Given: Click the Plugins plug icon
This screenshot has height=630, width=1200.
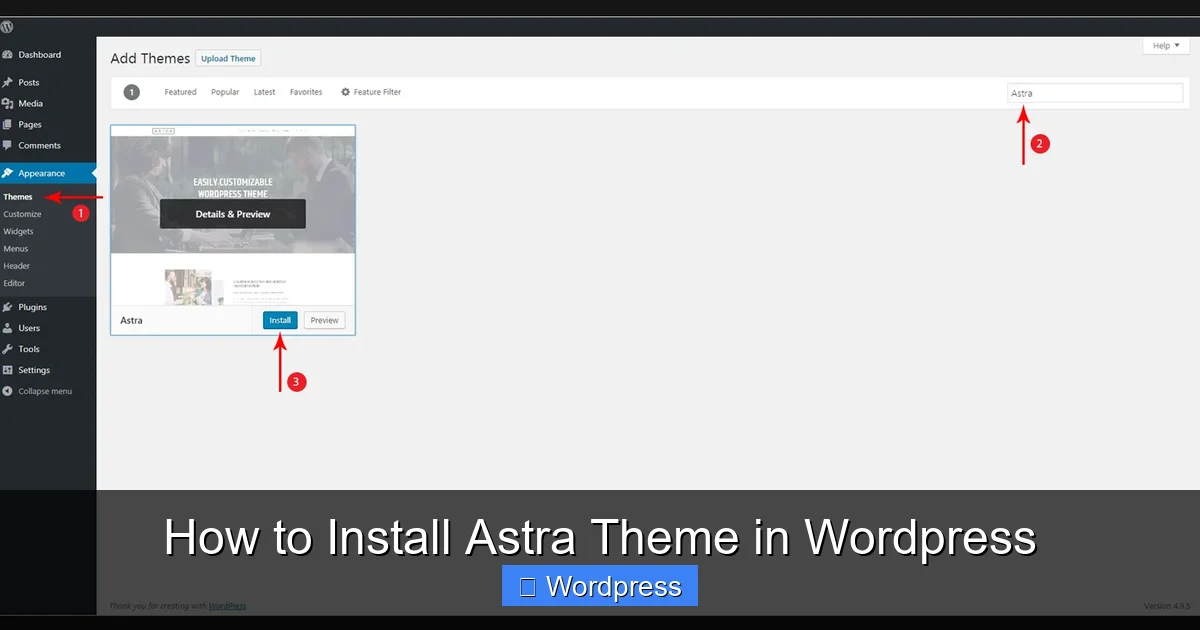Looking at the screenshot, I should [x=8, y=307].
